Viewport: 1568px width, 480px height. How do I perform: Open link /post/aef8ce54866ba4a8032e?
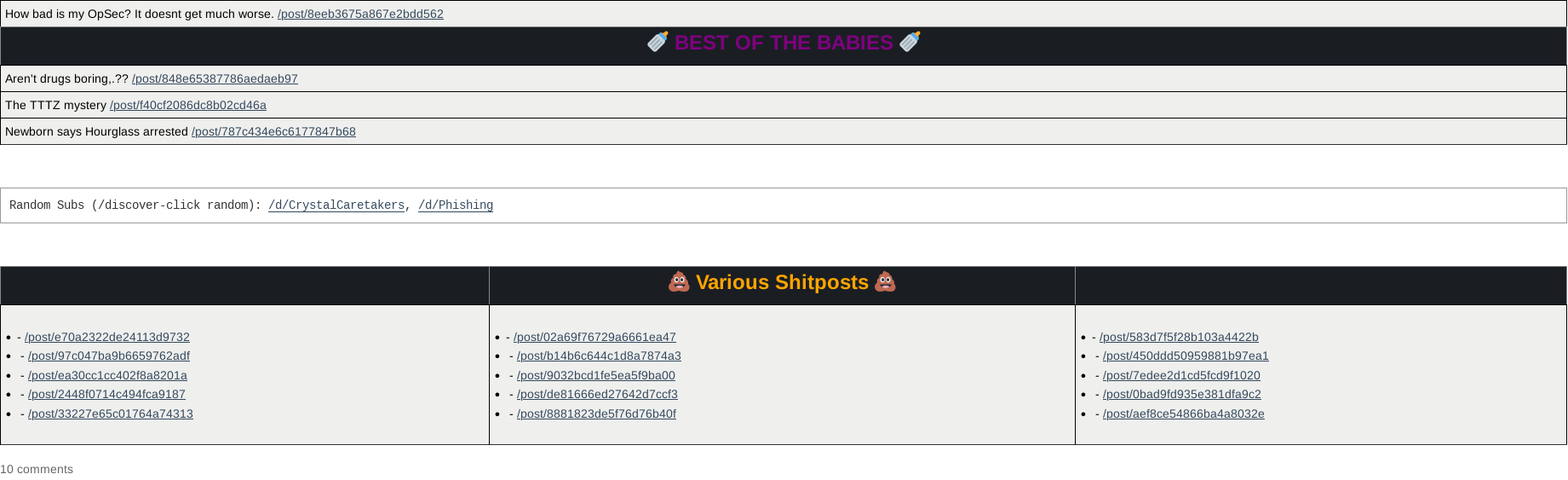click(1184, 413)
